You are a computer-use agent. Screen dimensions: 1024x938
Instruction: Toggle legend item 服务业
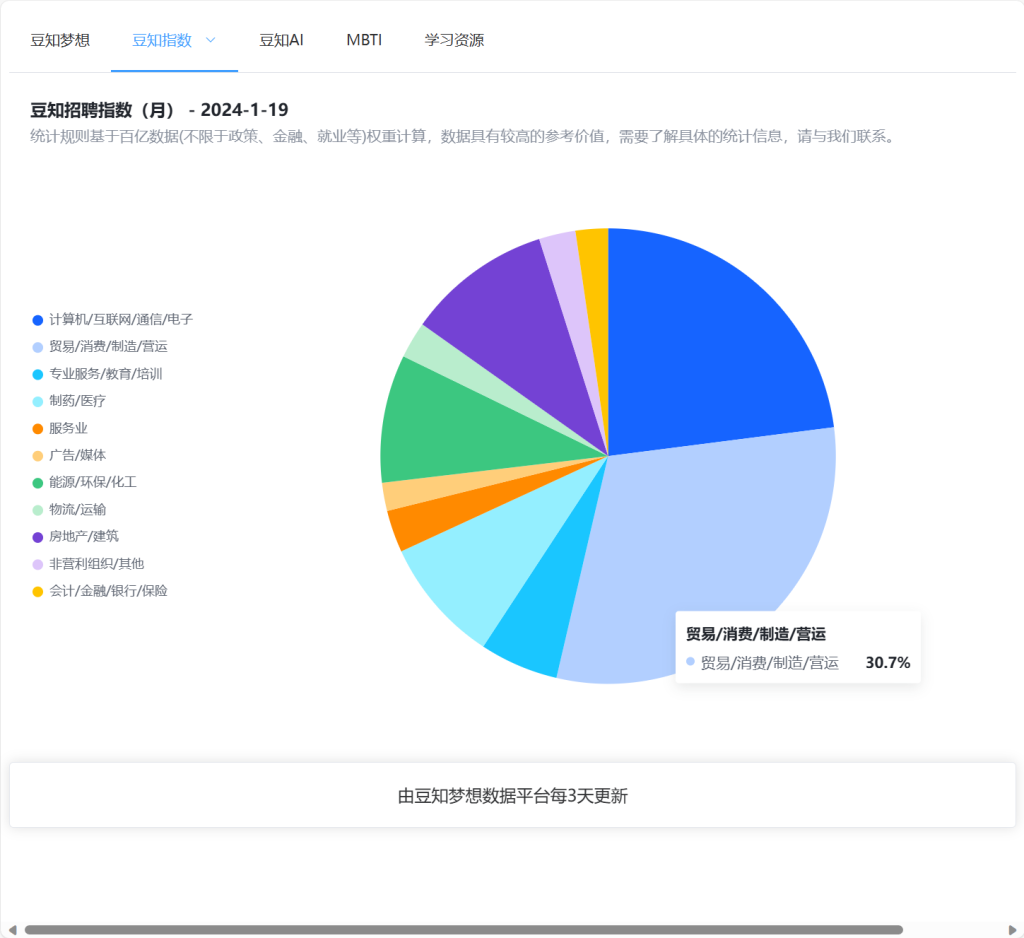(60, 429)
